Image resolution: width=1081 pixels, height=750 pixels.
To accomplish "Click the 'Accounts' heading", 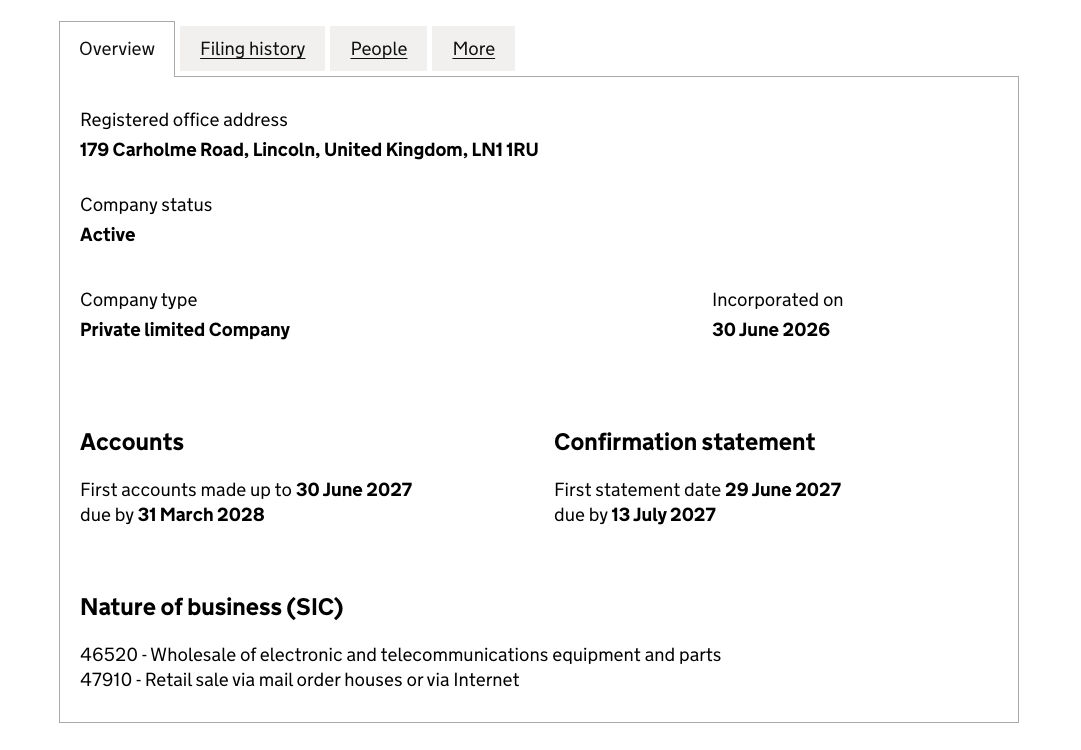I will [132, 442].
